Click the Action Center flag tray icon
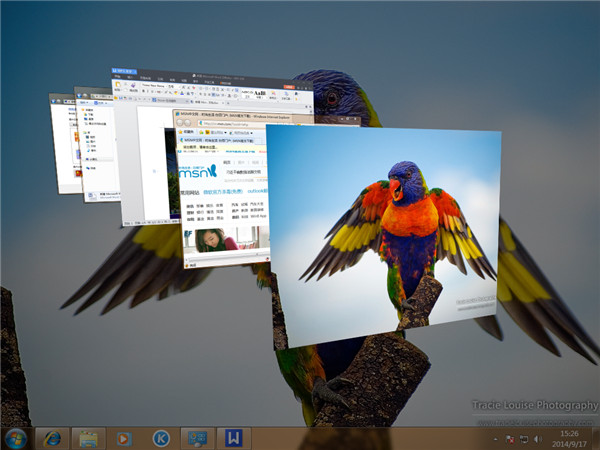 coord(509,438)
